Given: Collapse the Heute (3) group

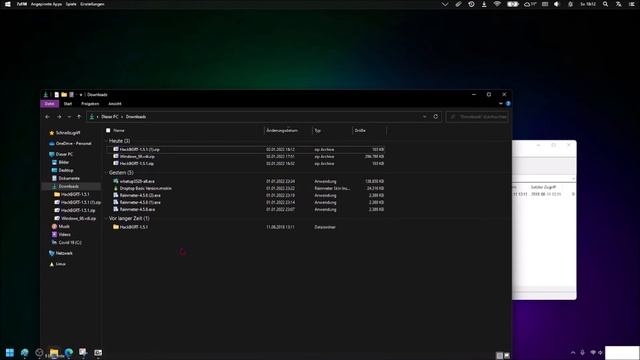Looking at the screenshot, I should tap(107, 141).
